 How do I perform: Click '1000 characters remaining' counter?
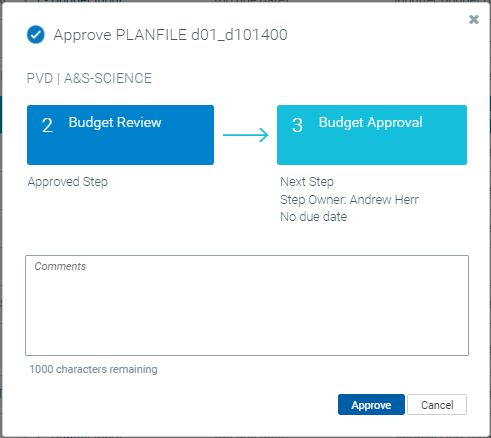(93, 369)
